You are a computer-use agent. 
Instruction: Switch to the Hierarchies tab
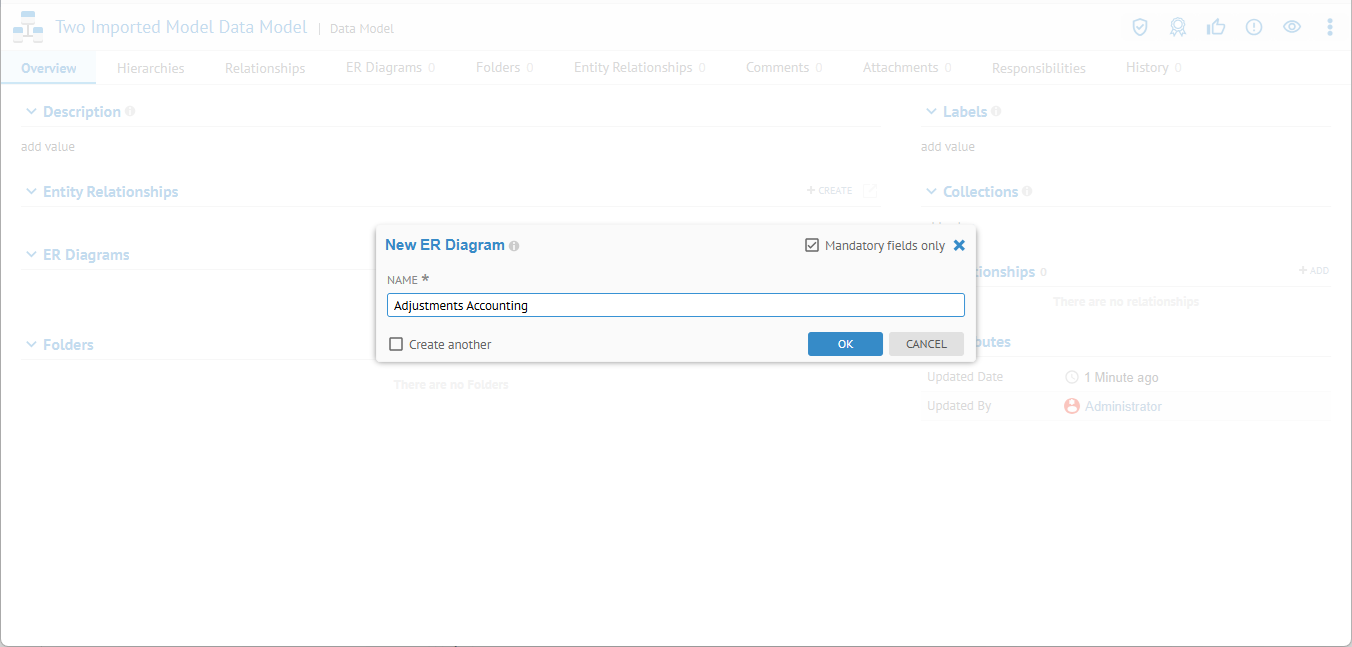tap(150, 68)
